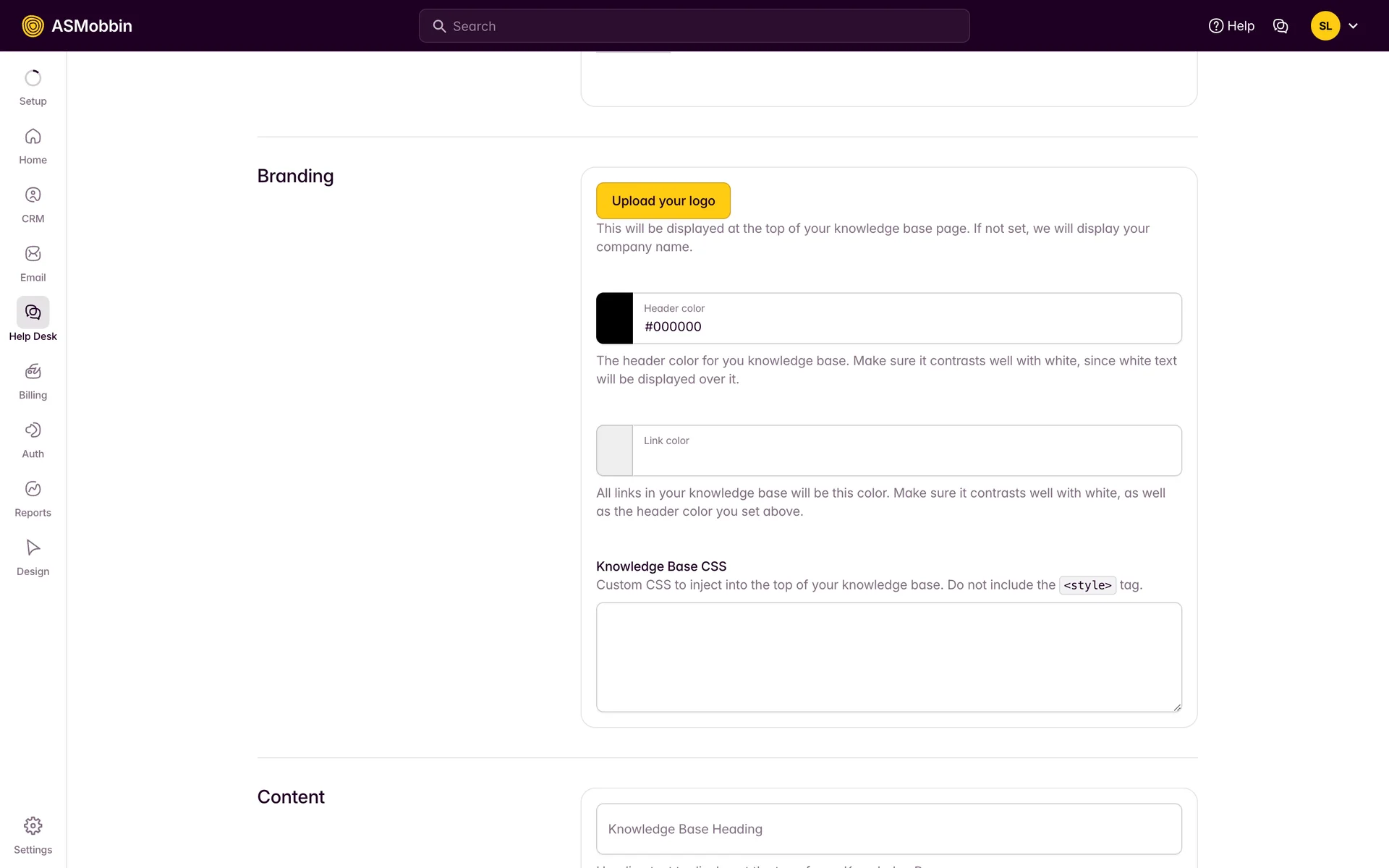Open the Help link in header

1231,26
